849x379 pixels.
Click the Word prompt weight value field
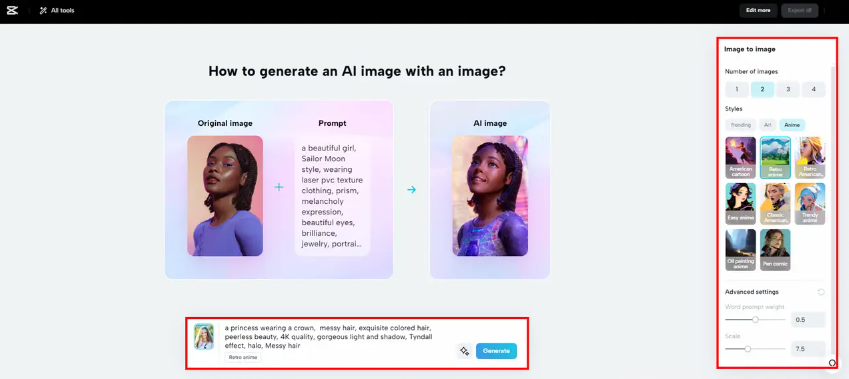click(808, 319)
